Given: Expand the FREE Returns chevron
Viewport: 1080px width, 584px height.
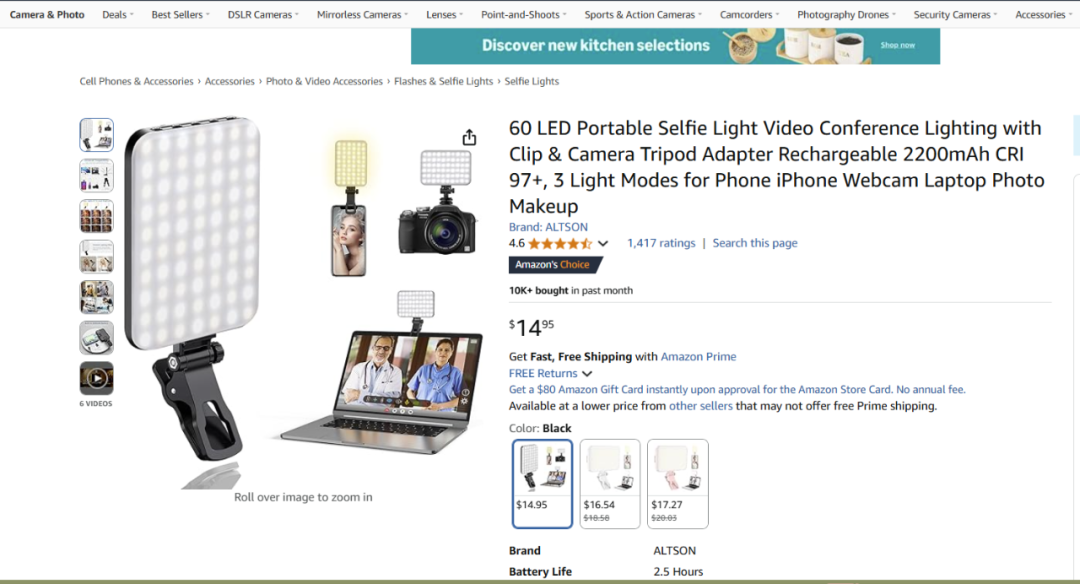Looking at the screenshot, I should click(x=587, y=373).
